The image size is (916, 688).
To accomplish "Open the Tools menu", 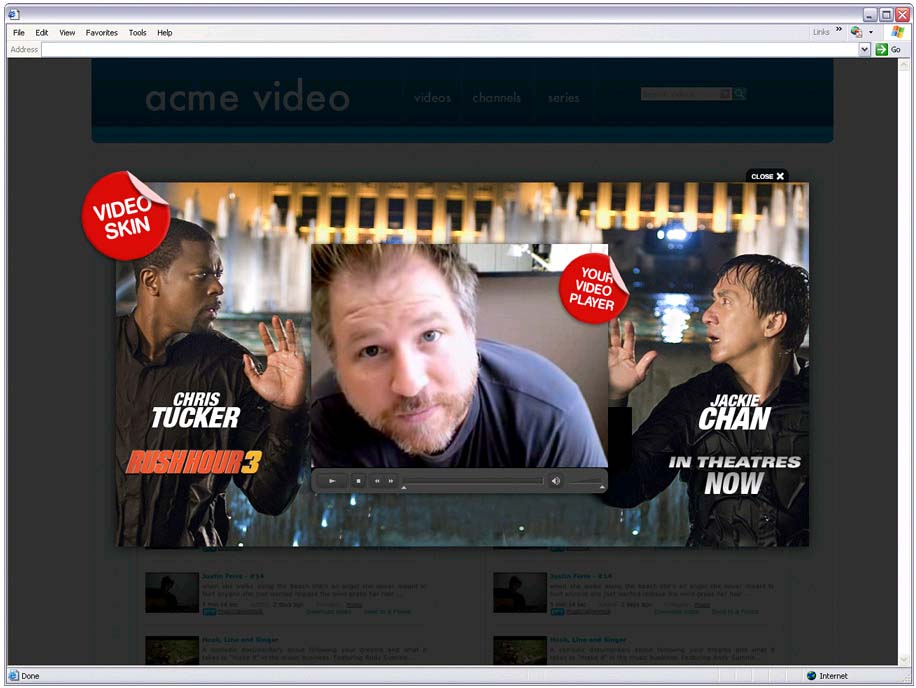I will point(137,33).
